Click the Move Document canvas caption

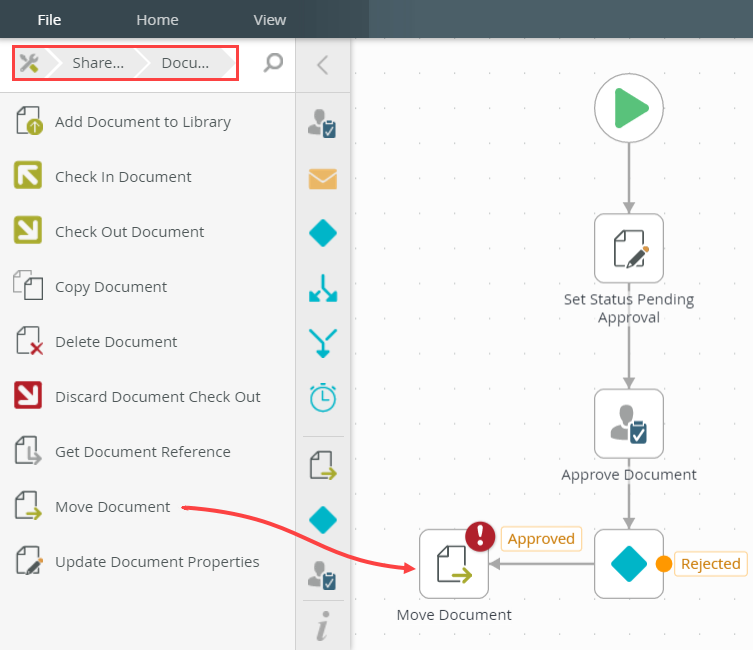tap(454, 615)
